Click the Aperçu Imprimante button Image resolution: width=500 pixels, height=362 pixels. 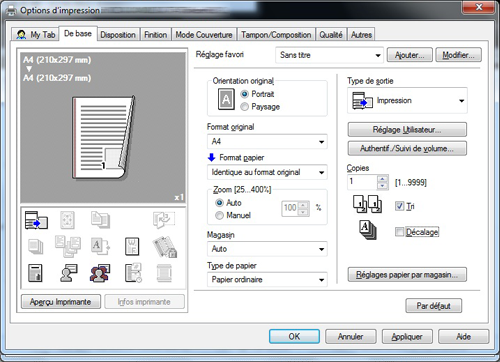click(x=61, y=302)
